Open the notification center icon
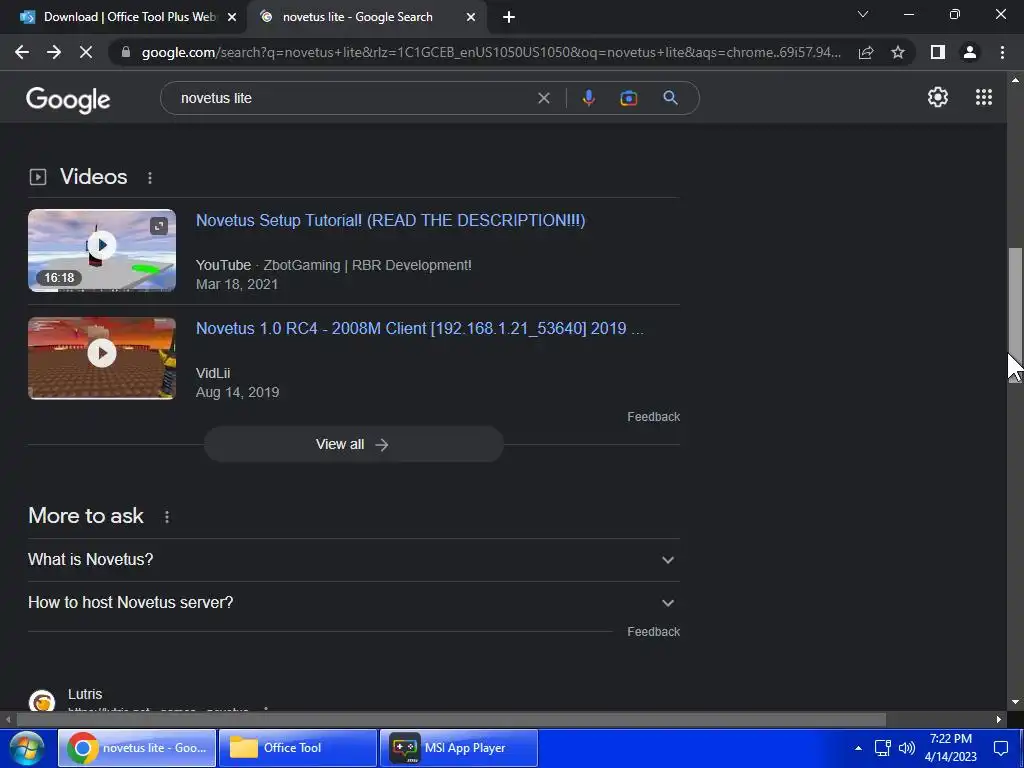The height and width of the screenshot is (768, 1024). coord(1001,748)
